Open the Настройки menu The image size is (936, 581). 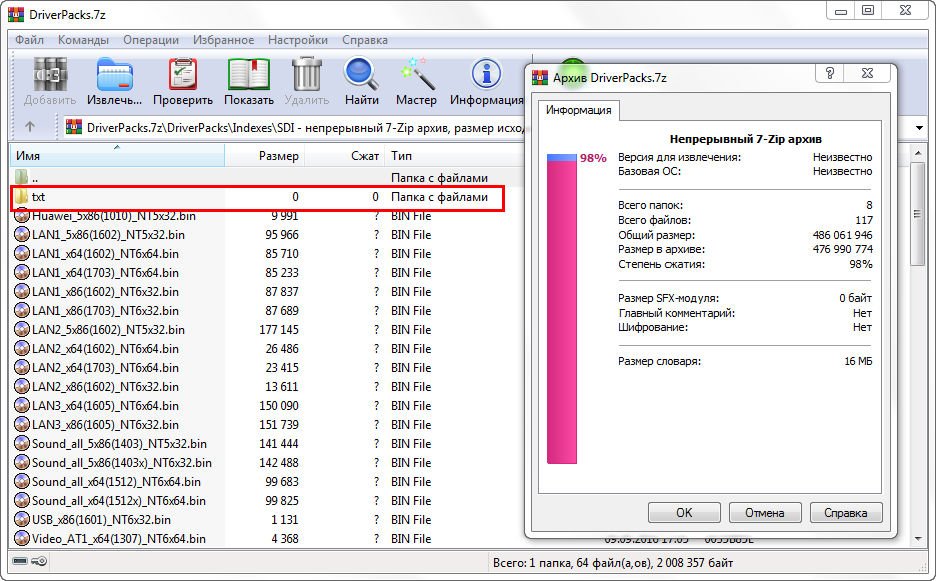tap(298, 40)
